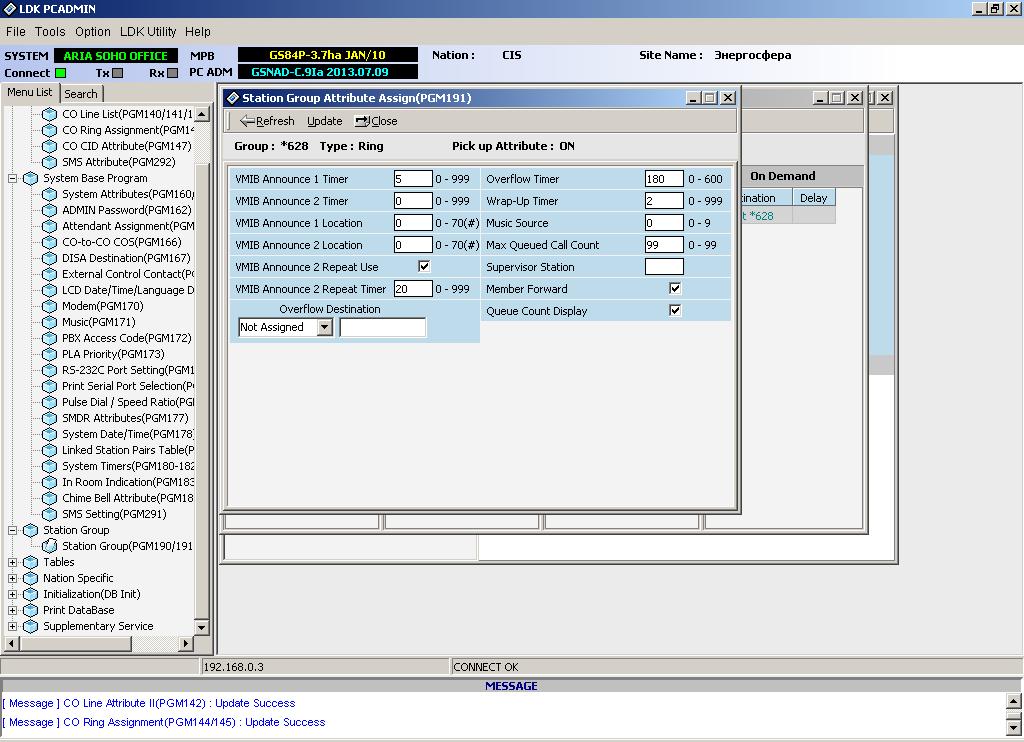Open the Overflow Destination dropdown
Image resolution: width=1024 pixels, height=742 pixels.
coord(324,328)
